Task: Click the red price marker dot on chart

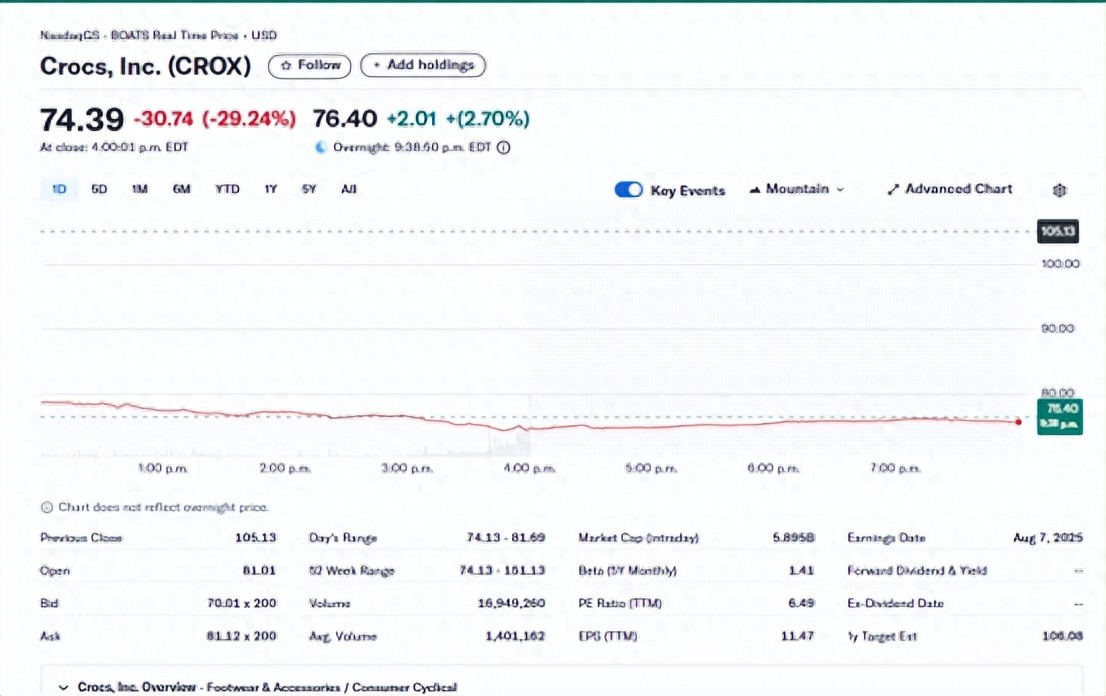Action: click(x=1018, y=422)
